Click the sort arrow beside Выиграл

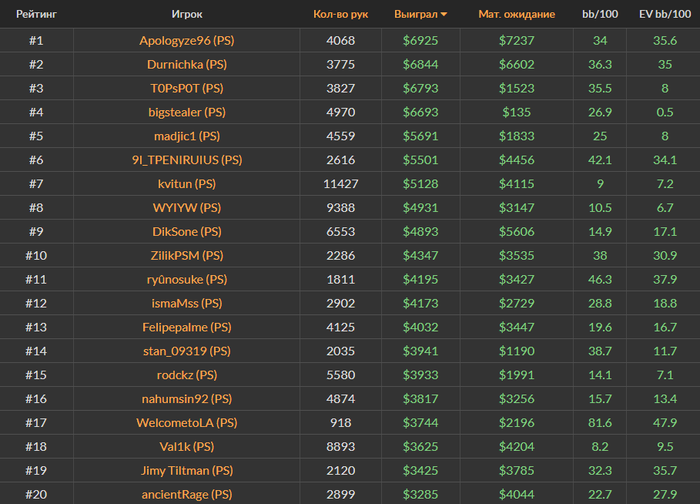pos(444,15)
